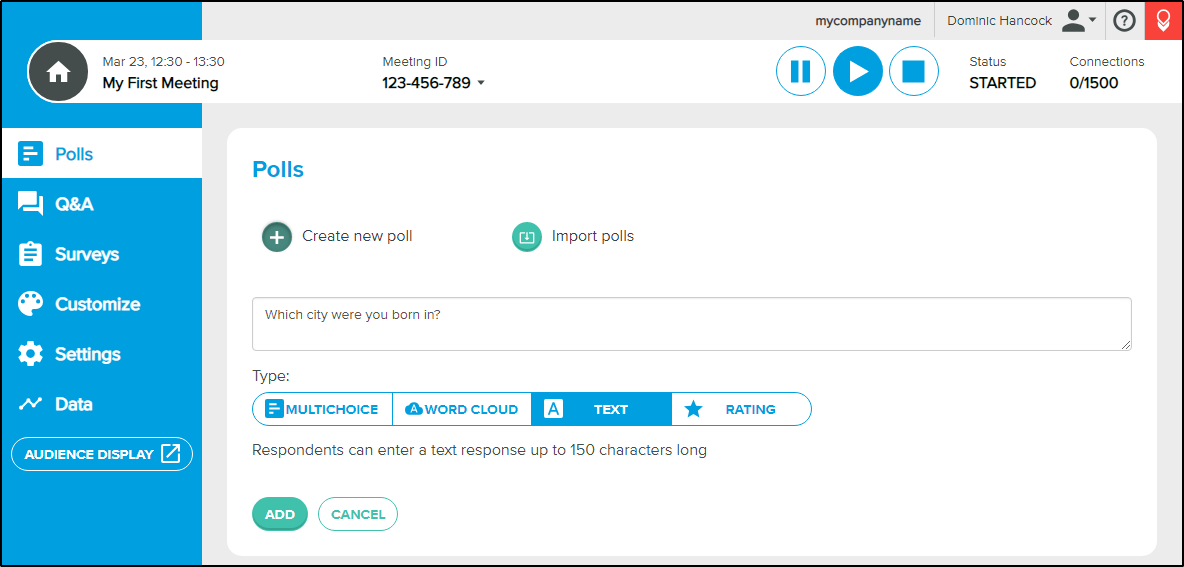Screen dimensions: 1184x567
Task: Pause the meeting with pause button
Action: point(800,72)
